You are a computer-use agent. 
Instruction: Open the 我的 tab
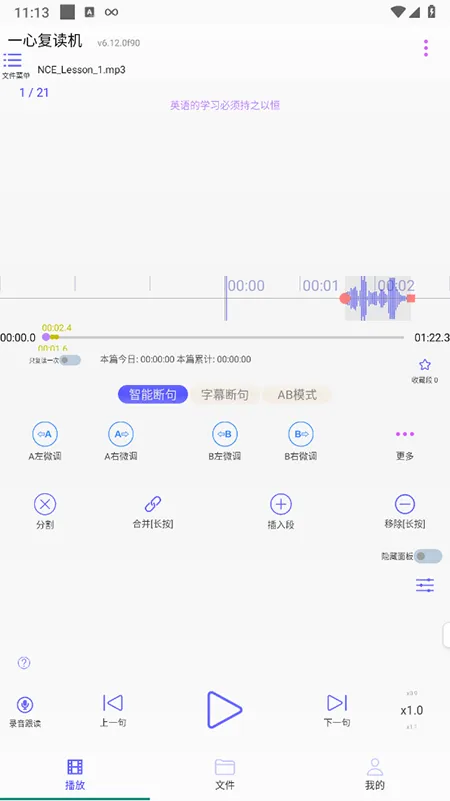tap(375, 774)
